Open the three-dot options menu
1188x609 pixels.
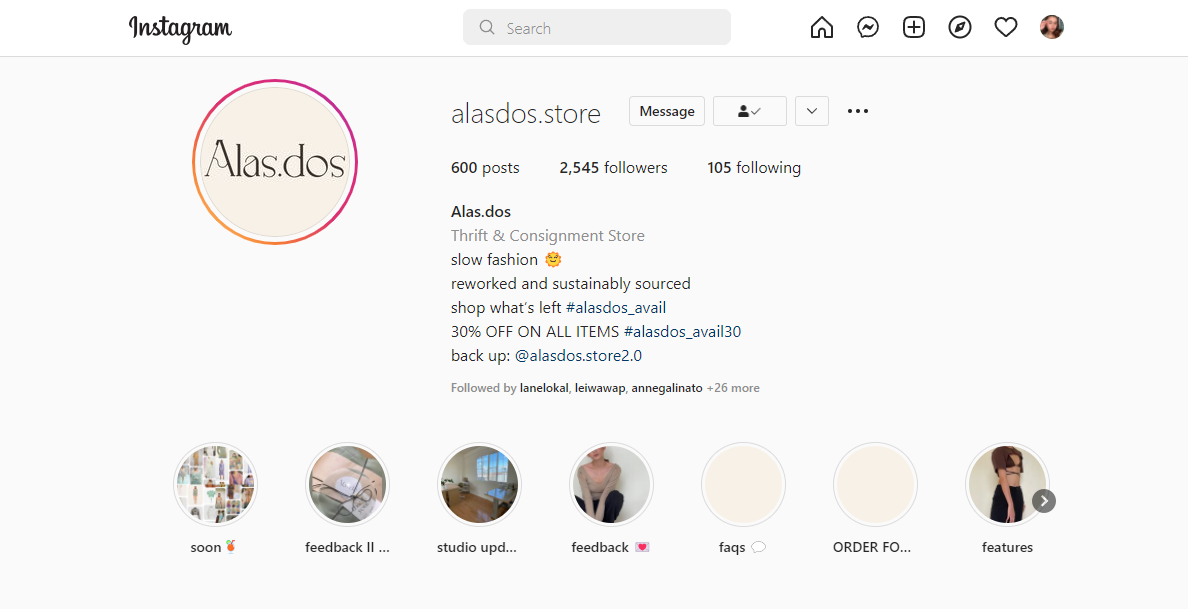[858, 111]
